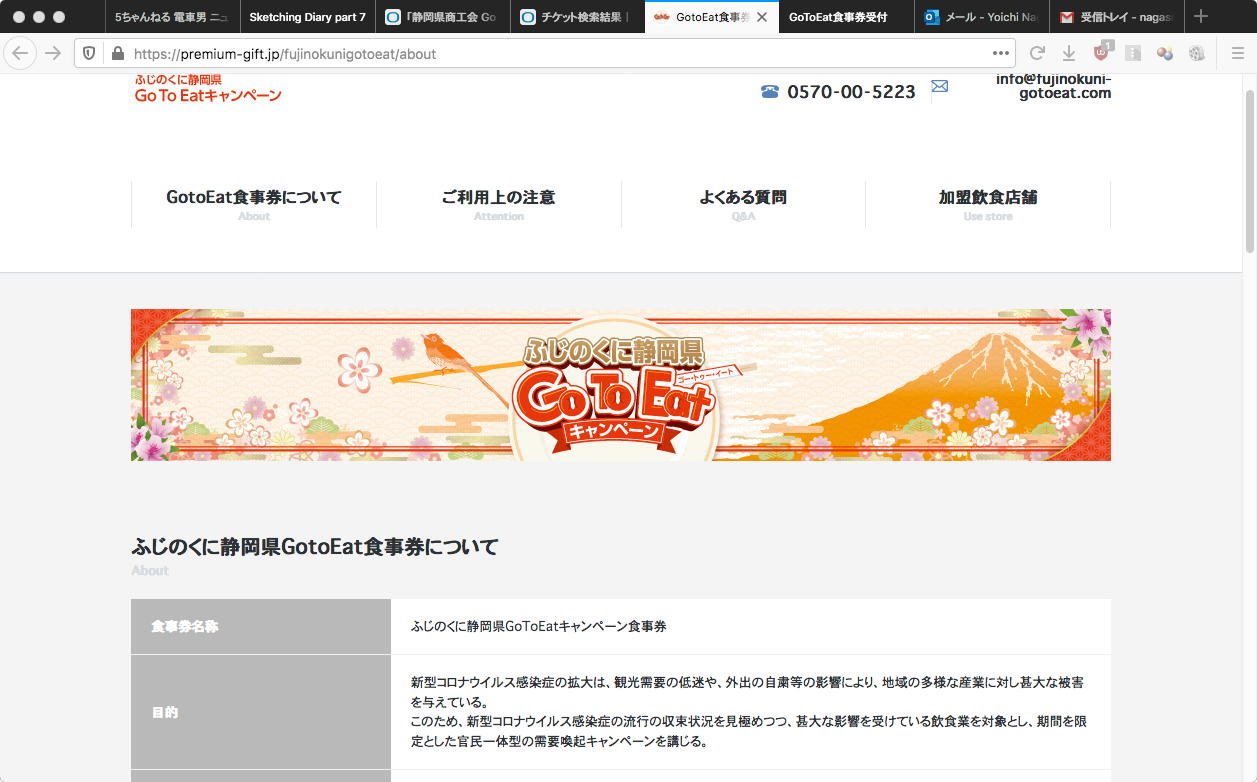
Task: Switch to the 静岡県商工会 tab
Action: click(x=442, y=17)
